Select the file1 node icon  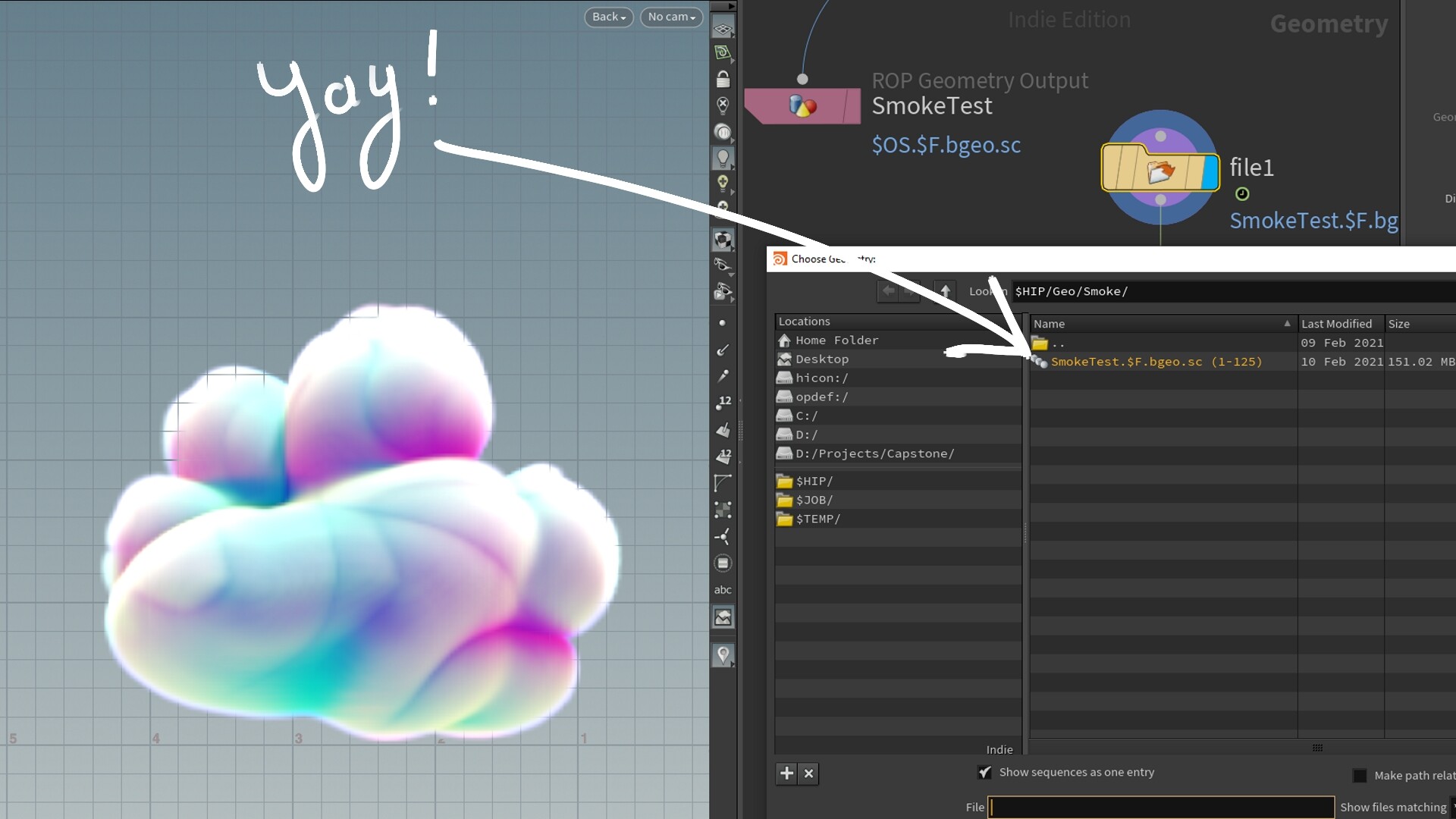(x=1159, y=171)
